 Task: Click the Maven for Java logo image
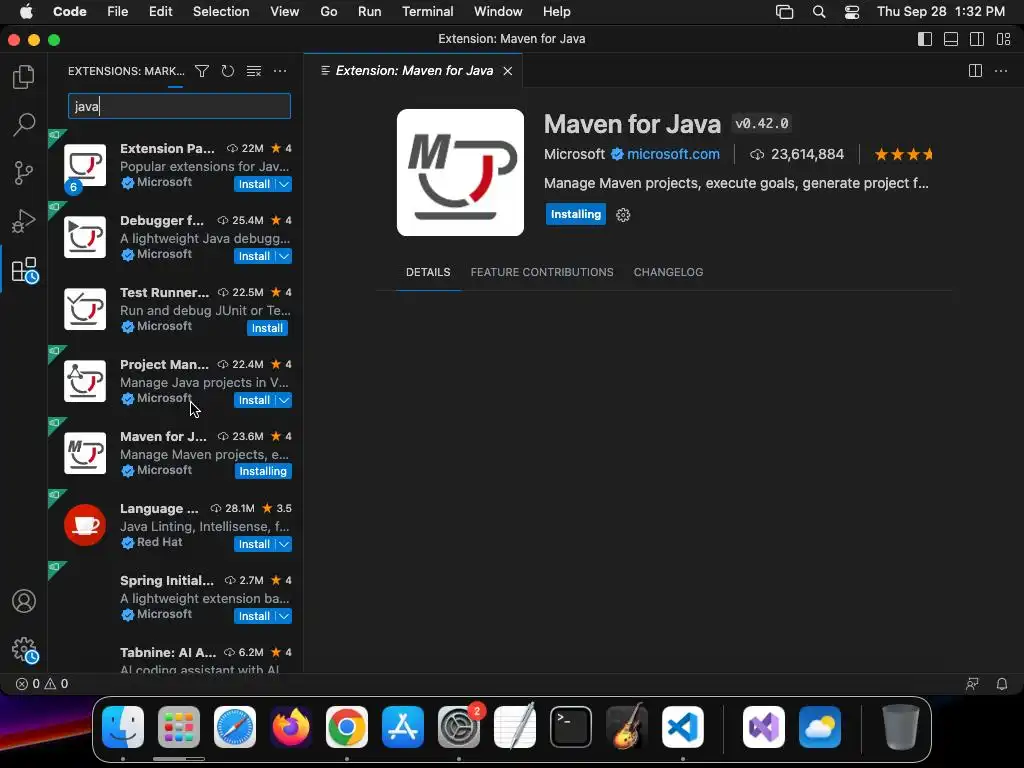[x=460, y=172]
